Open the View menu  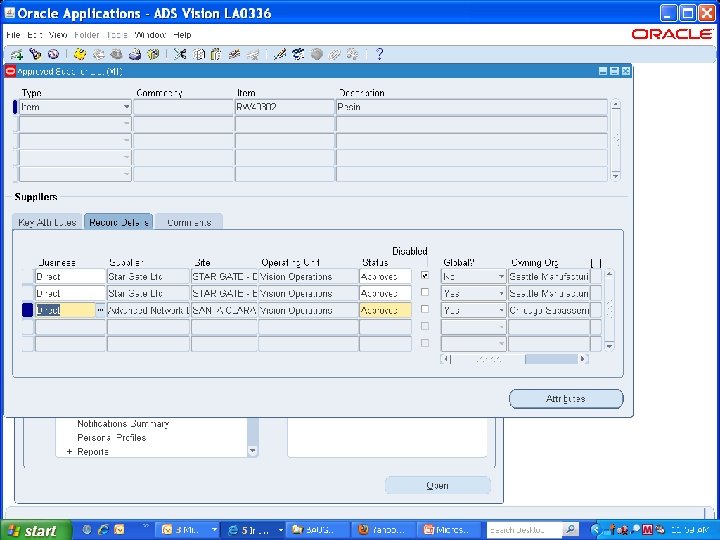[58, 35]
